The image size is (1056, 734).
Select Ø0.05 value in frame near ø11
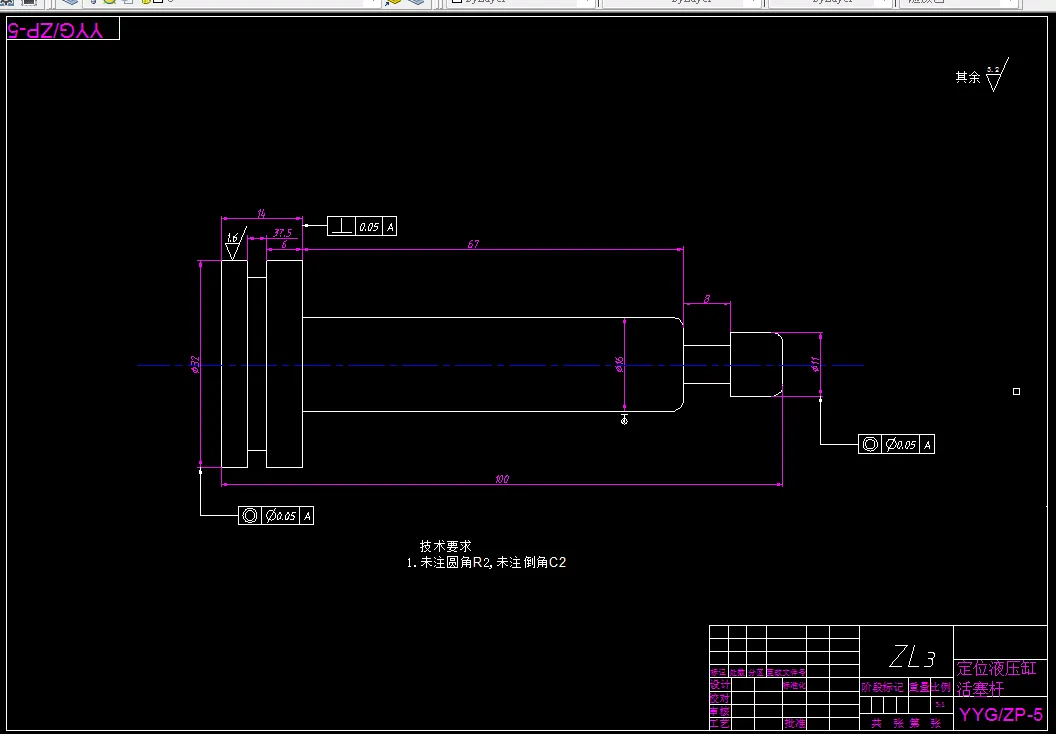(x=900, y=444)
